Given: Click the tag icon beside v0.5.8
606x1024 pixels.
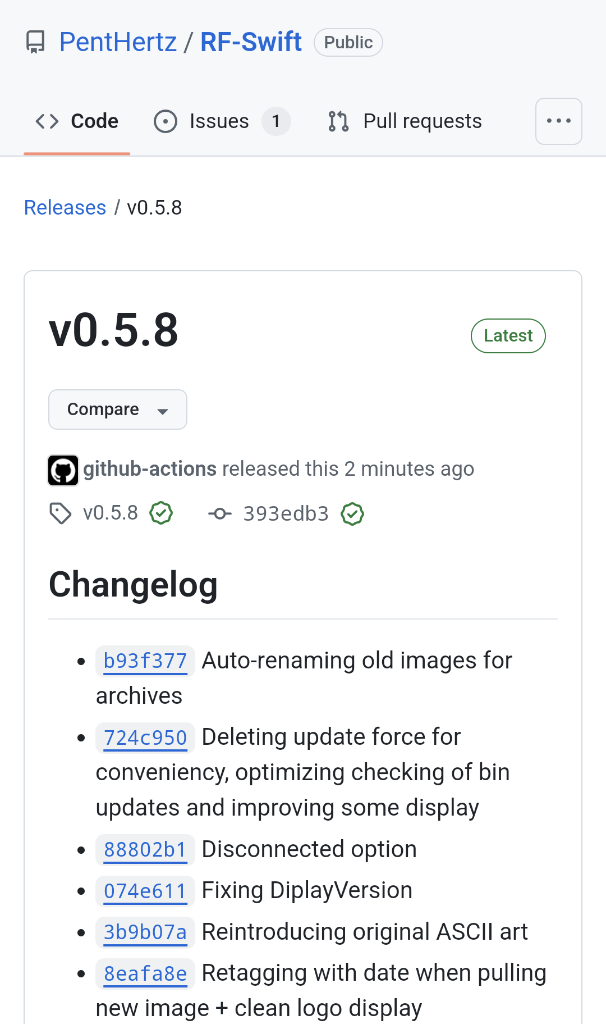Looking at the screenshot, I should [60, 513].
